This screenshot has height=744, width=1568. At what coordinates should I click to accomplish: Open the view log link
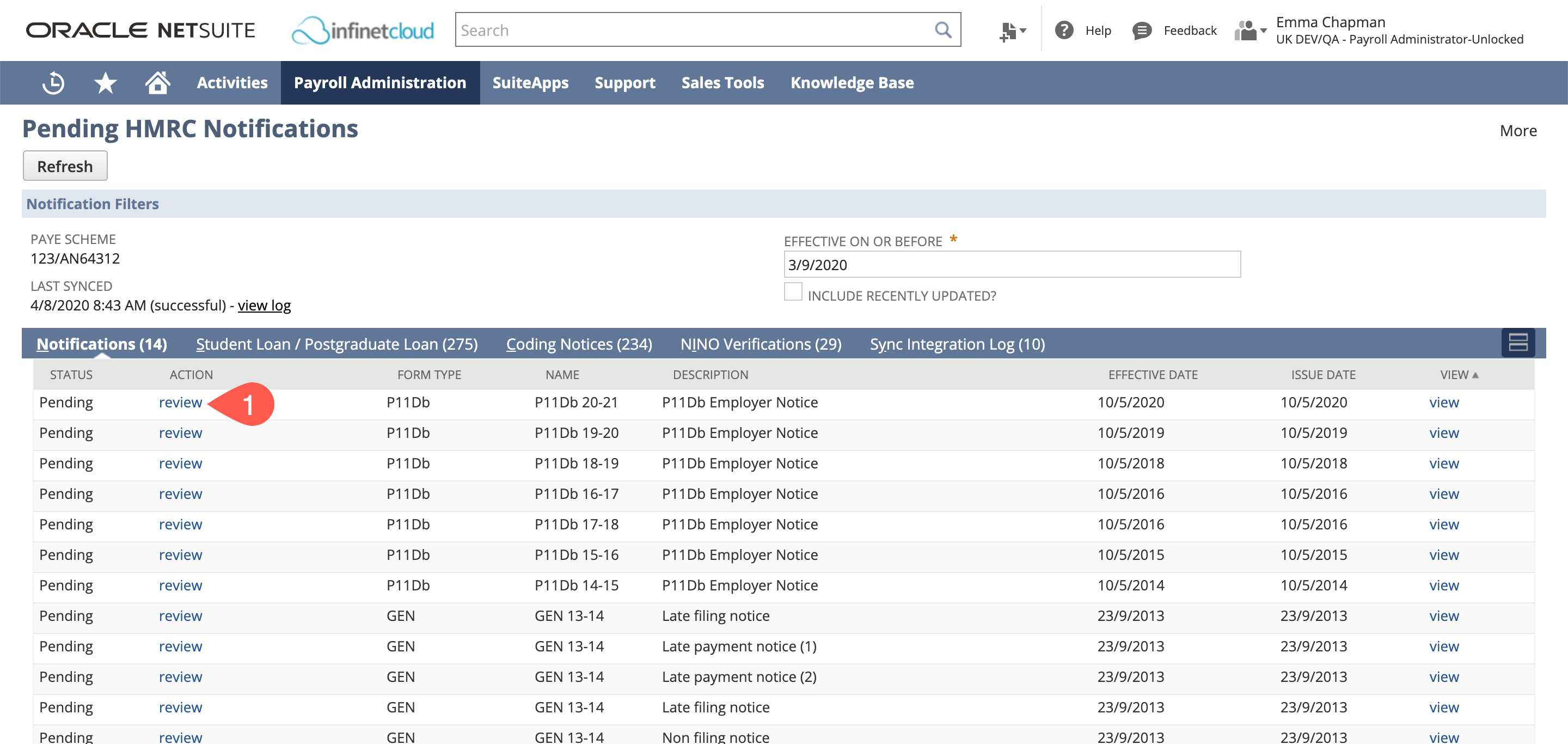pos(264,305)
